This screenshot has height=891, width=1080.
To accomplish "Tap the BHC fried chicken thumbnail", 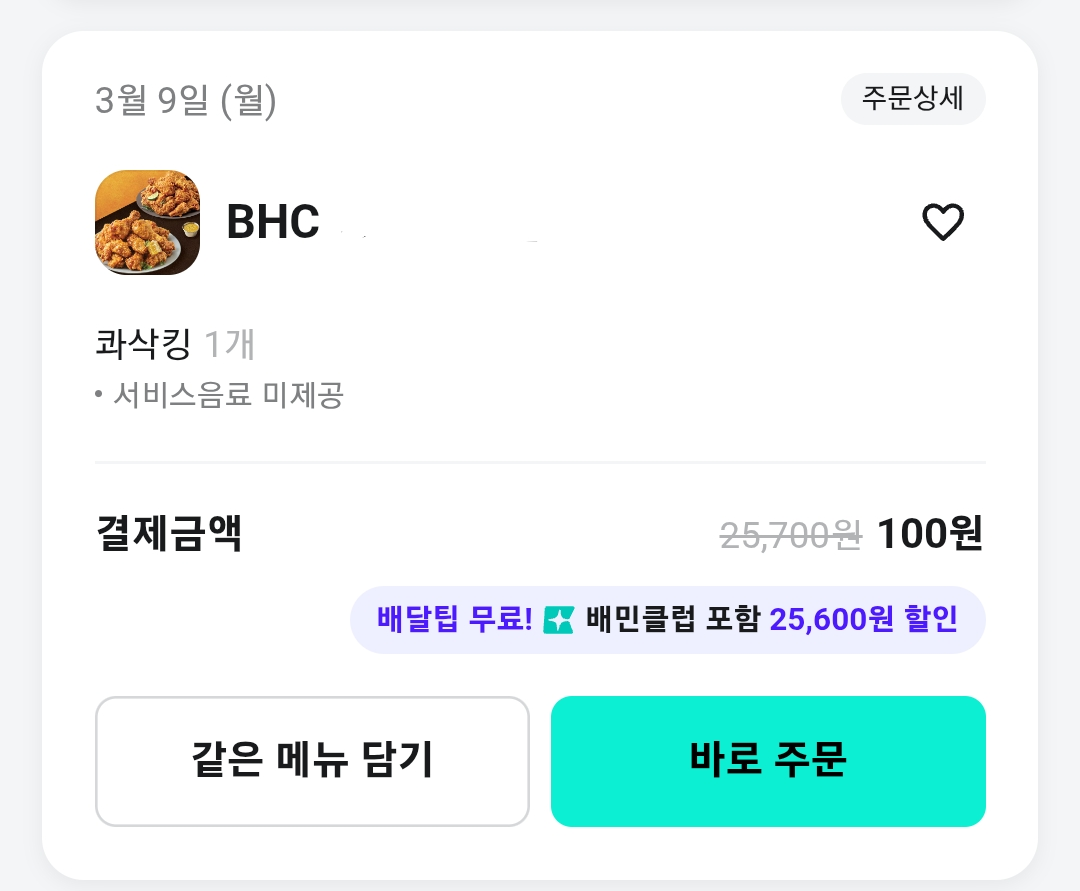I will tap(147, 222).
